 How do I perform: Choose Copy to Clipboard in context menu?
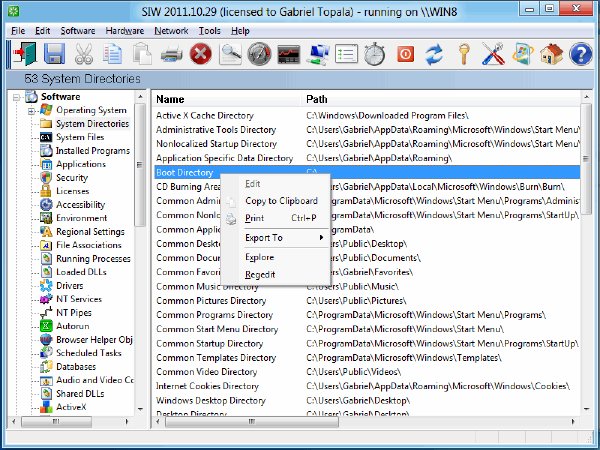pyautogui.click(x=276, y=201)
